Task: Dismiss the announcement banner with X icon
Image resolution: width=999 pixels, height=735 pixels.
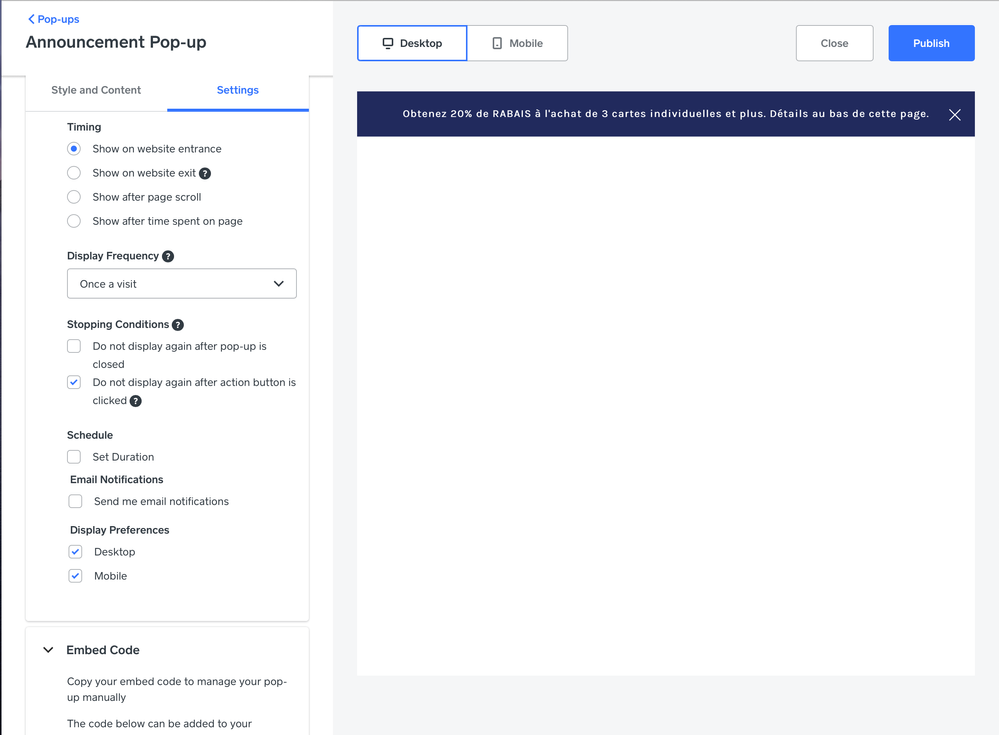Action: pos(954,115)
